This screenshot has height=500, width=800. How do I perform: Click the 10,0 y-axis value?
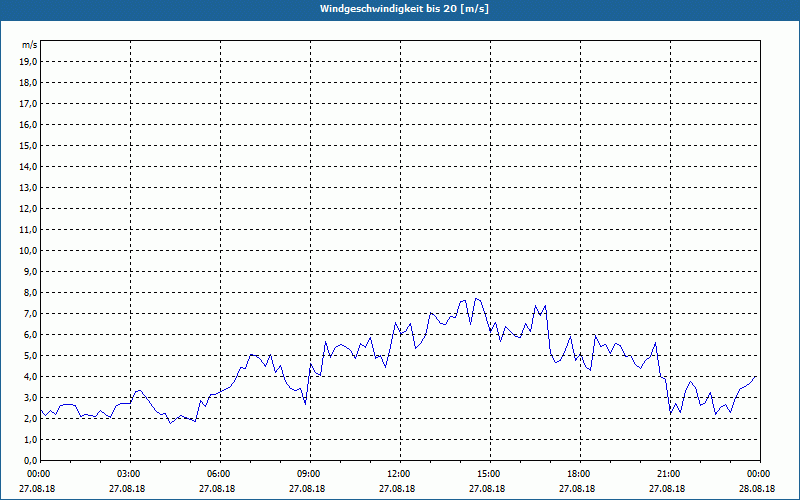28,251
